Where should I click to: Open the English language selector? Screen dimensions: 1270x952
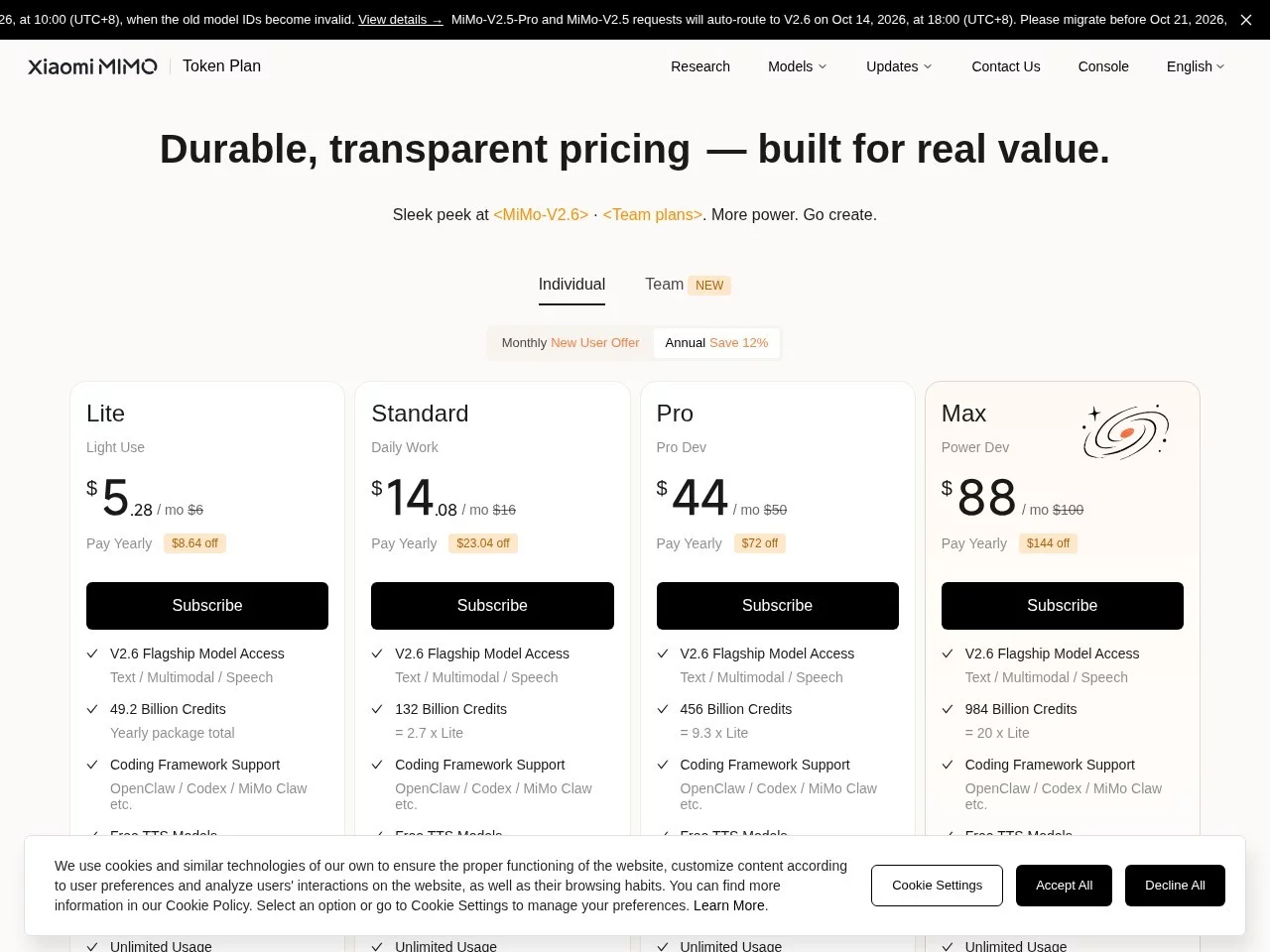click(1196, 66)
